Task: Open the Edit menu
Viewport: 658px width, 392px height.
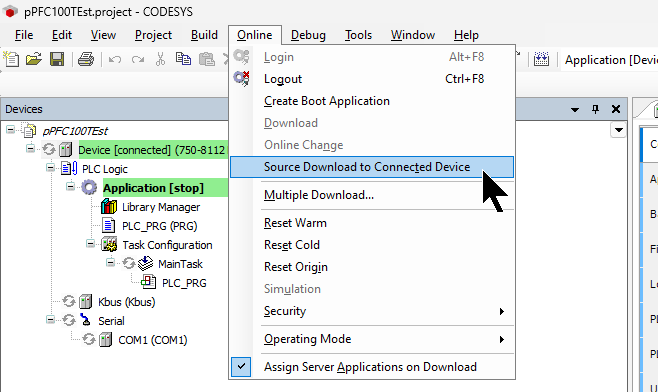Action: (x=62, y=35)
